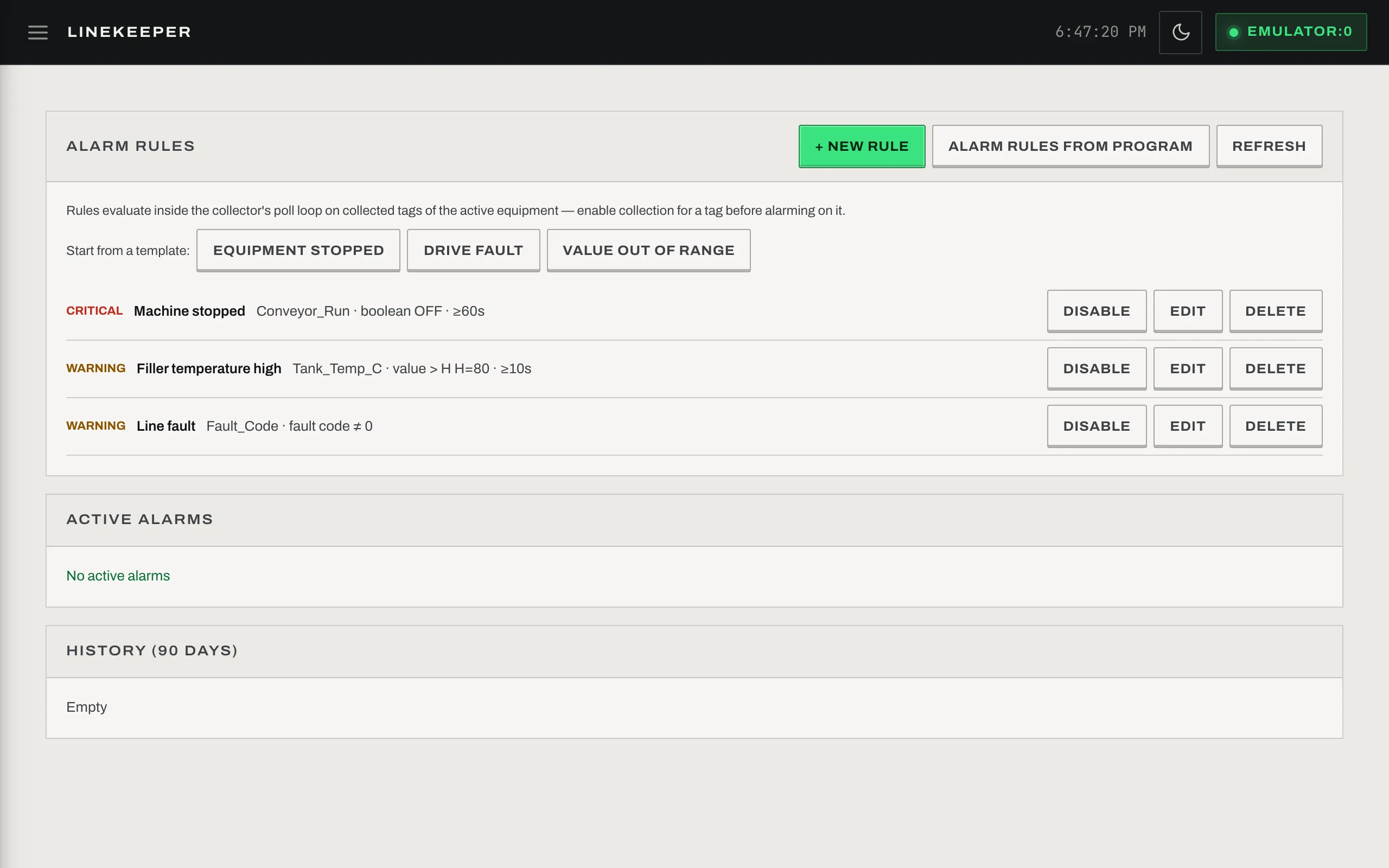Click the No active alarms message

click(x=118, y=576)
